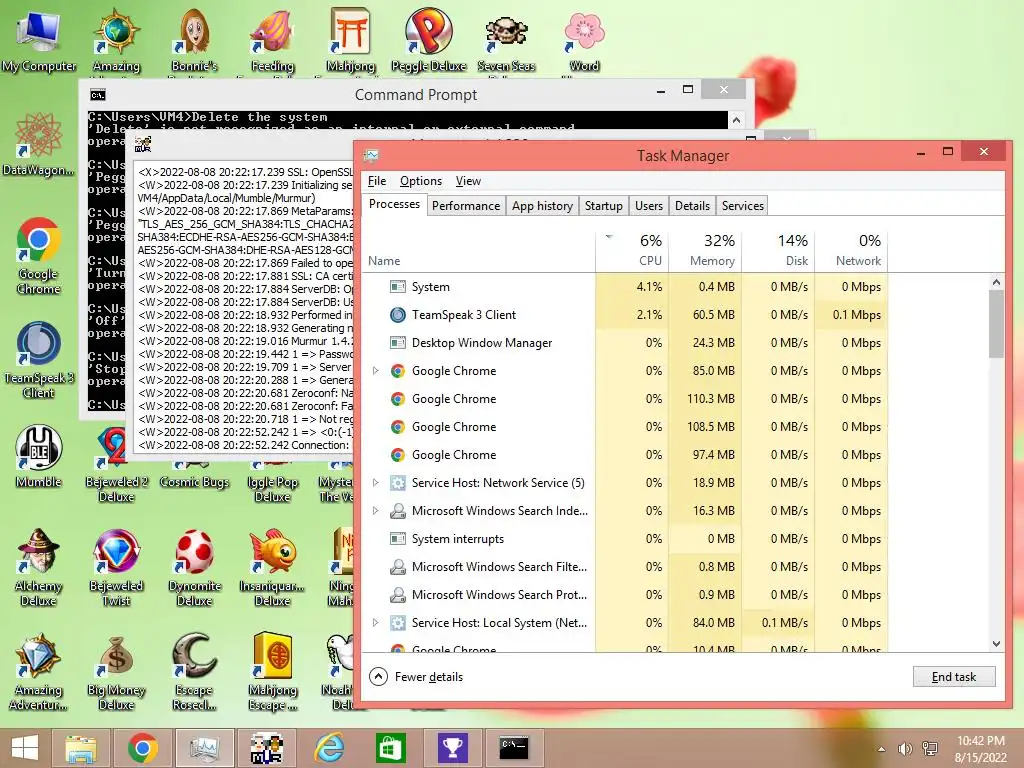Image resolution: width=1024 pixels, height=768 pixels.
Task: Select the System interrupts process row
Action: click(625, 539)
